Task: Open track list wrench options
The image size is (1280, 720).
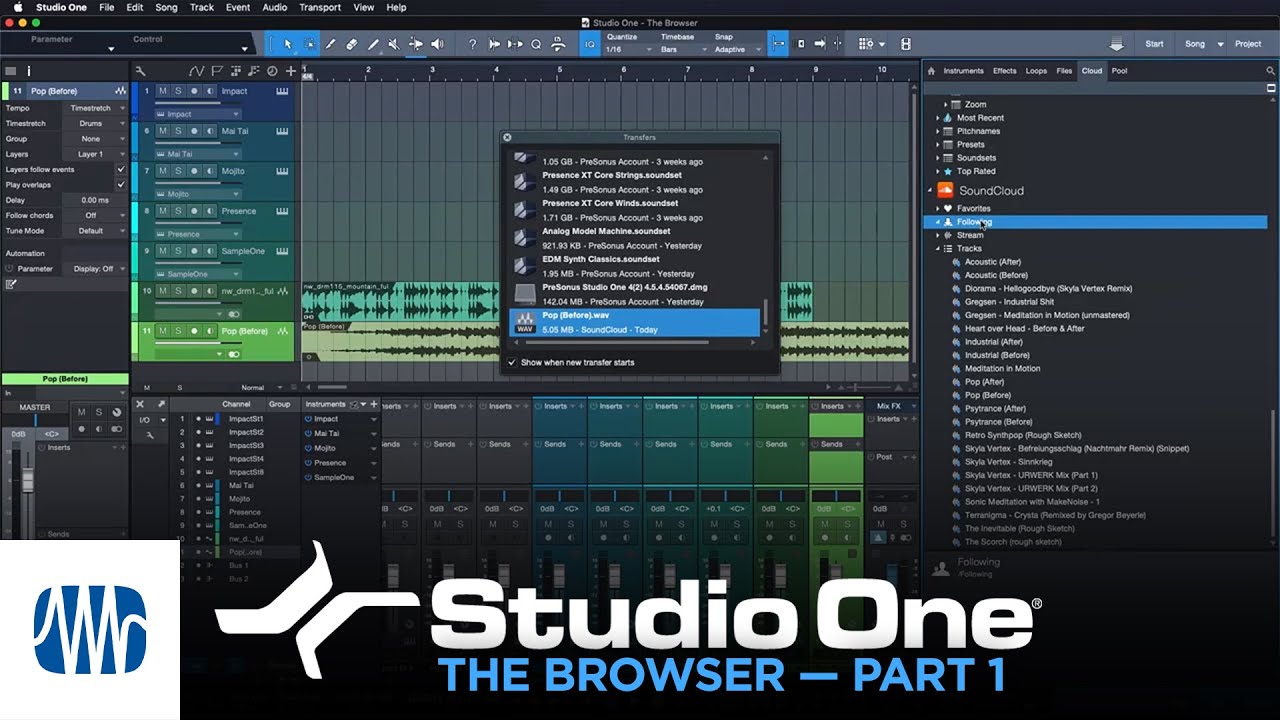Action: (x=140, y=71)
